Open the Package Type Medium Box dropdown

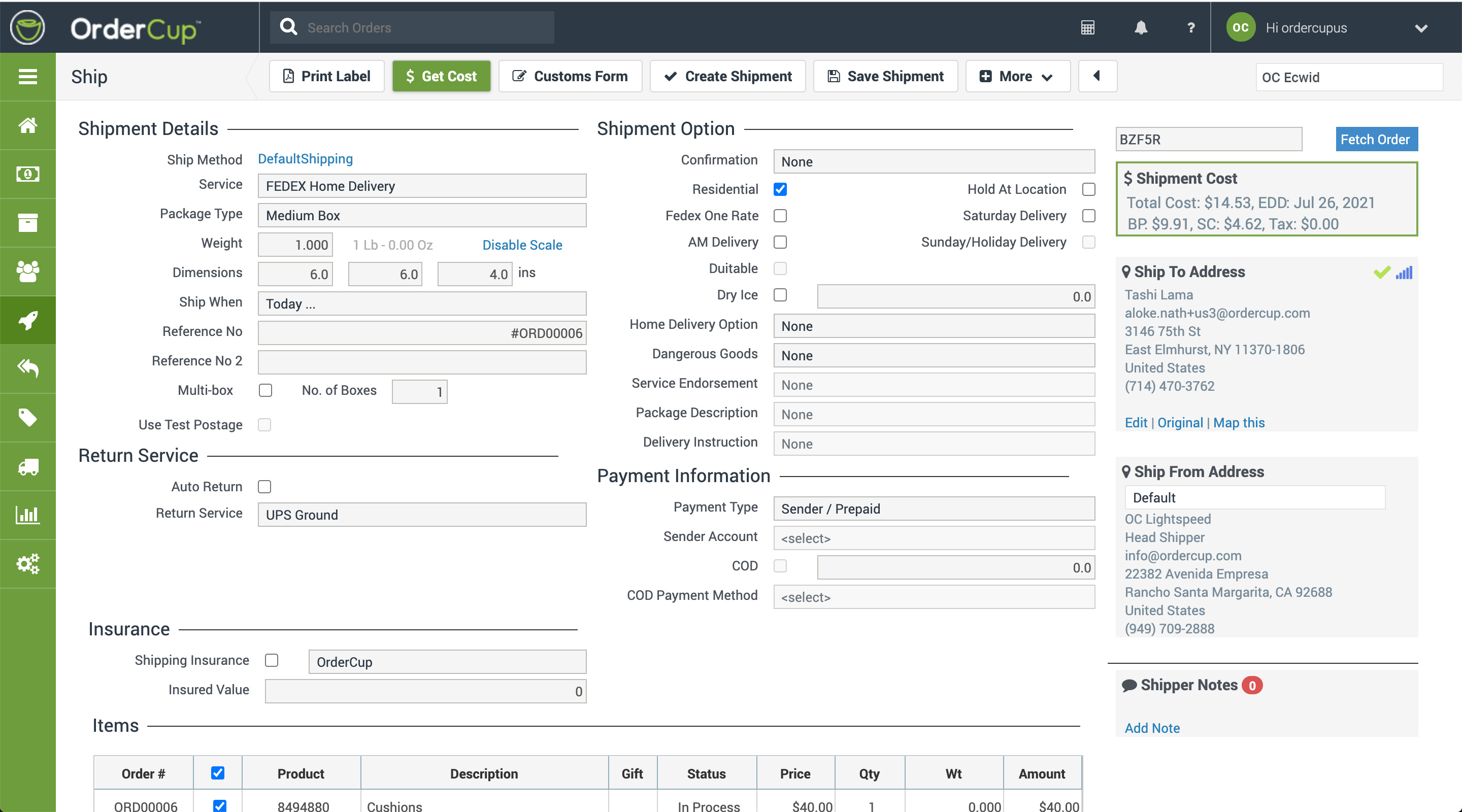pyautogui.click(x=422, y=216)
